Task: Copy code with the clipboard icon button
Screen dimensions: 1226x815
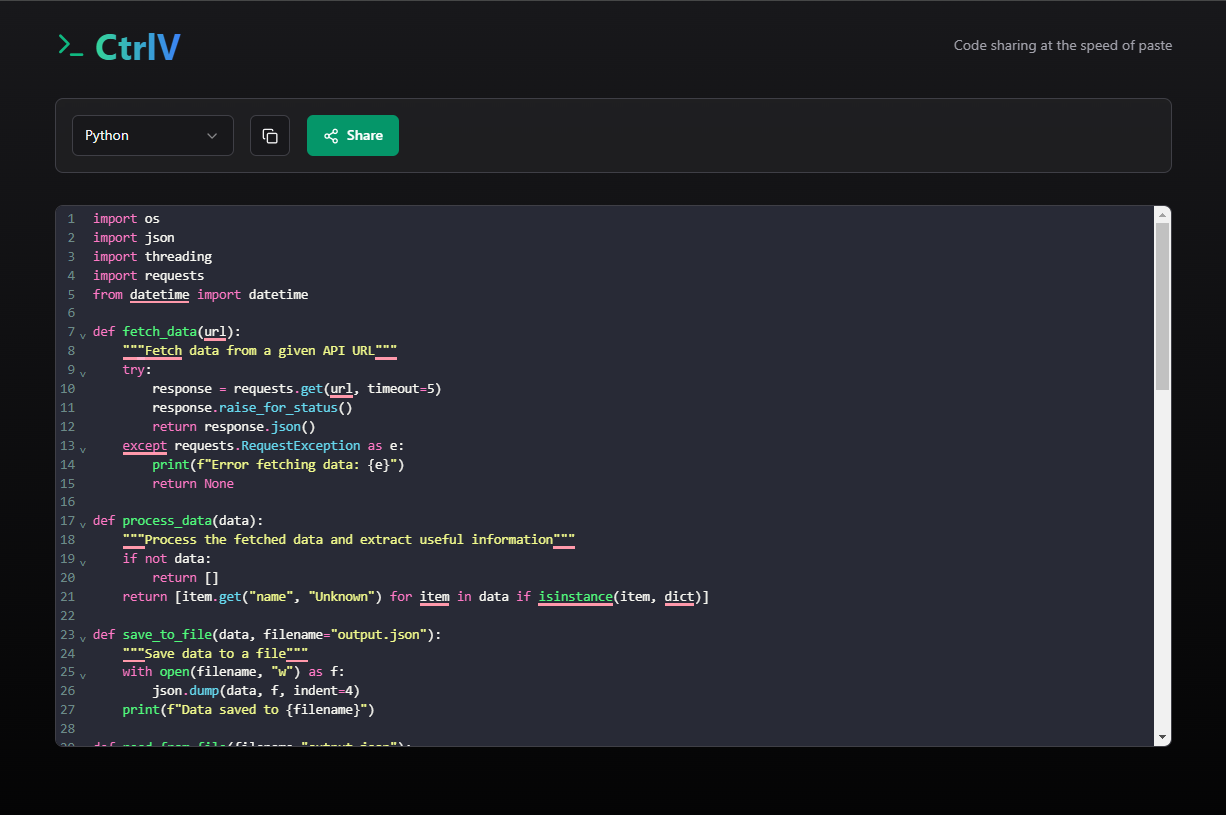Action: click(270, 135)
